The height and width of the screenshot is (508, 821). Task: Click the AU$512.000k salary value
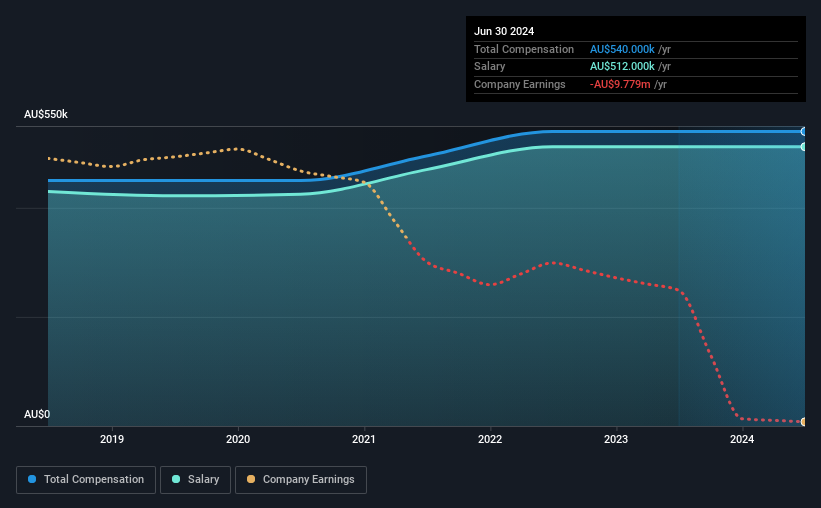point(622,67)
